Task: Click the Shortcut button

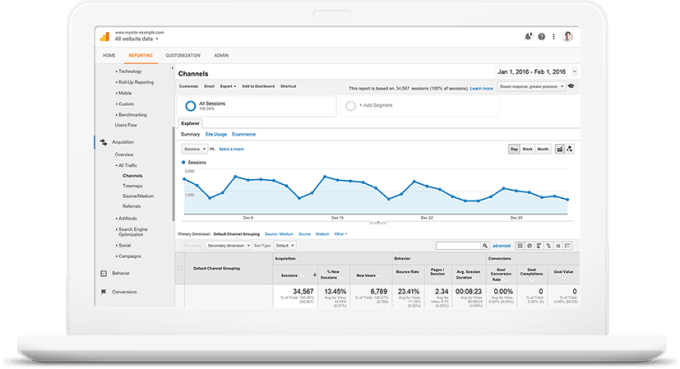Action: [x=288, y=86]
